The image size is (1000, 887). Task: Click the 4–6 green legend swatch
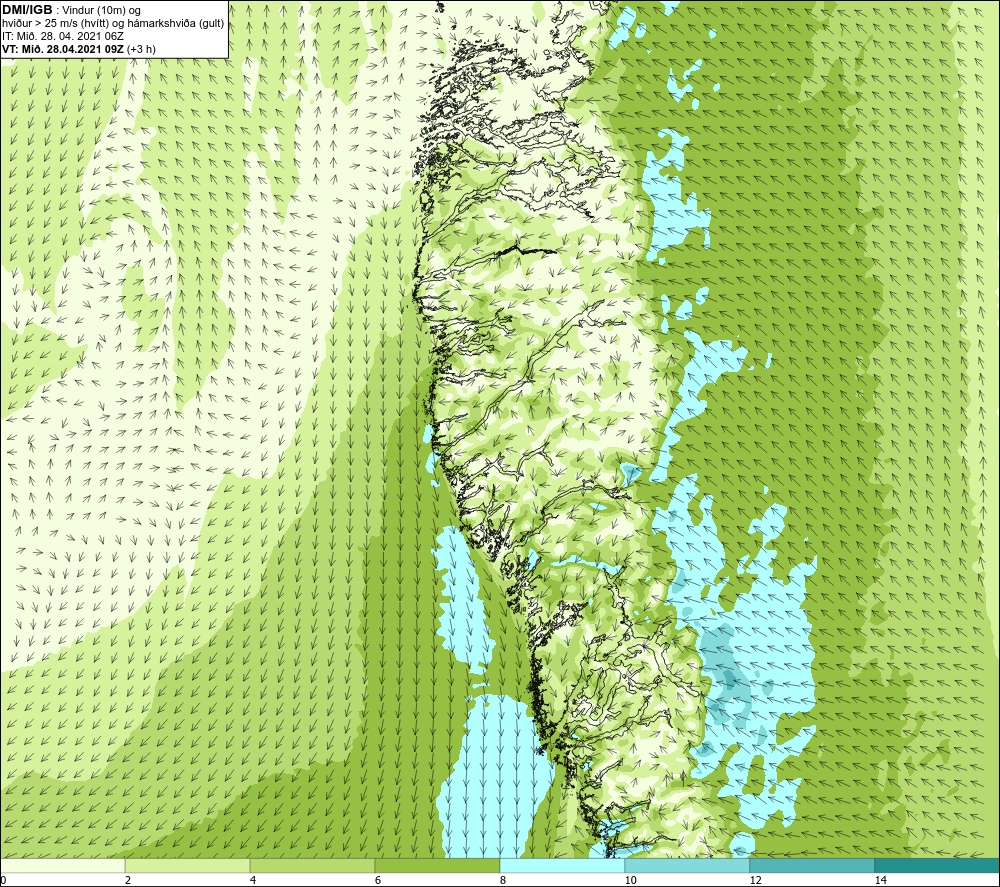pos(312,865)
